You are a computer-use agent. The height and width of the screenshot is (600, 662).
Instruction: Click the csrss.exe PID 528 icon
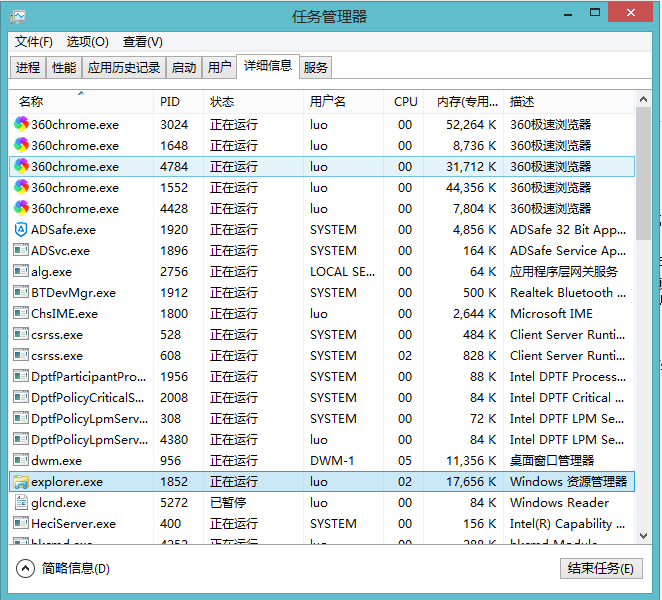(21, 334)
